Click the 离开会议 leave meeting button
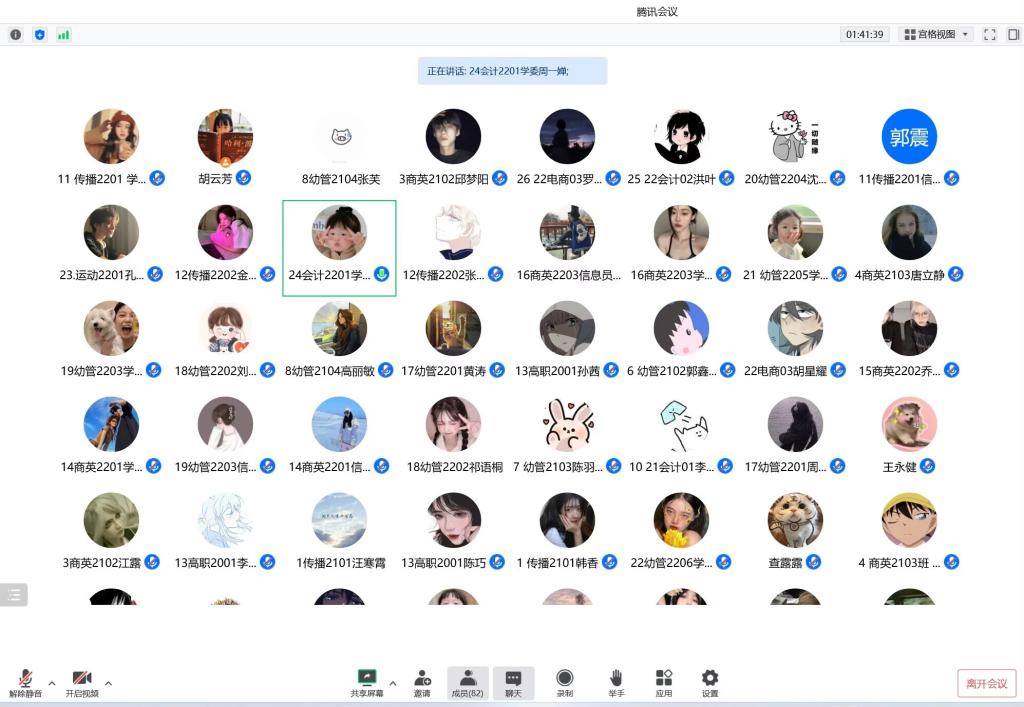Screen dimensions: 1024x707 point(986,683)
